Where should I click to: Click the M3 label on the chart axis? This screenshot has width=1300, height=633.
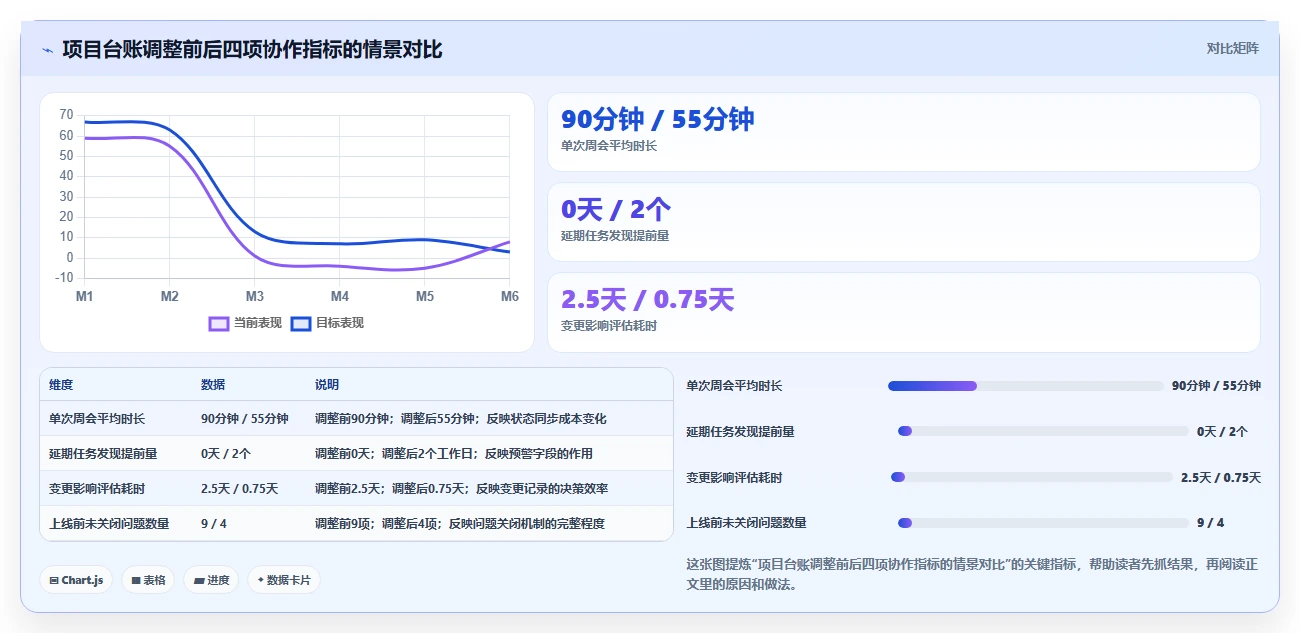coord(255,297)
